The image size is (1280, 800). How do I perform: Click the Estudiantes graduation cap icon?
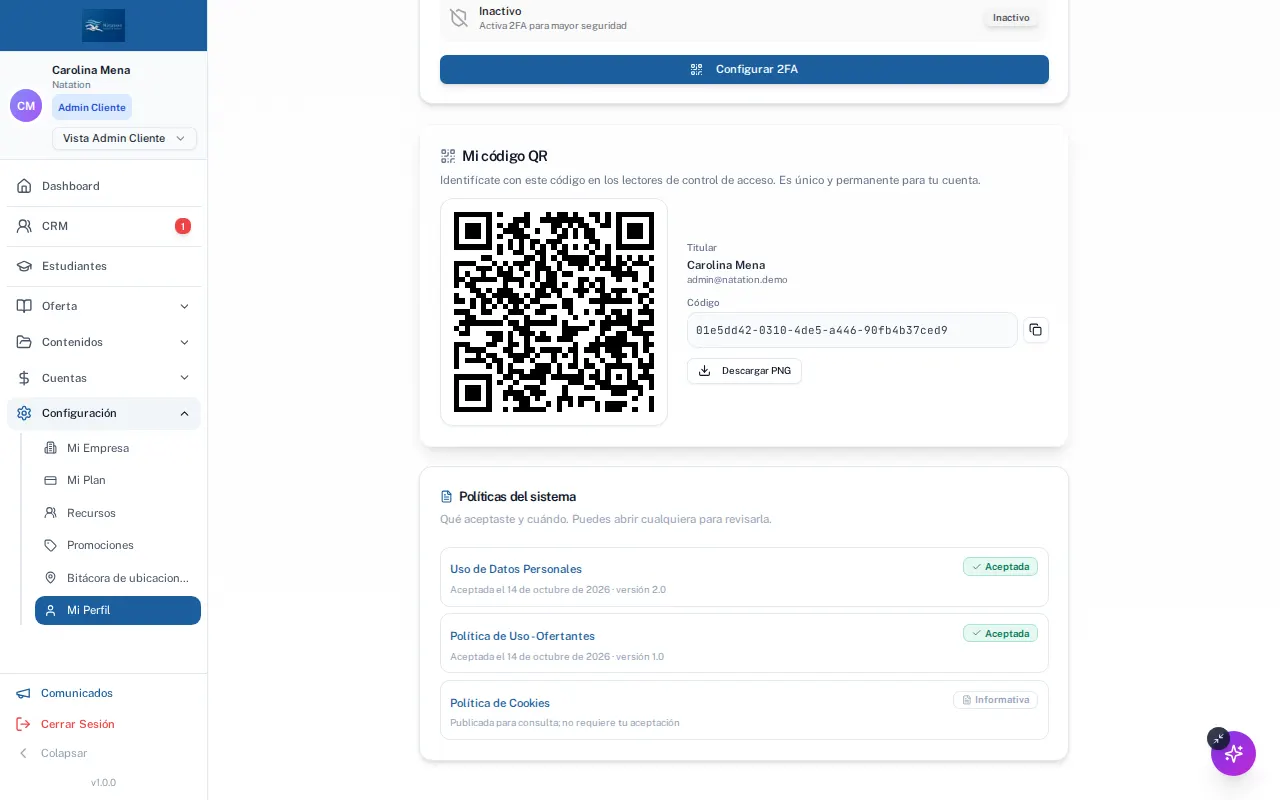[x=24, y=266]
